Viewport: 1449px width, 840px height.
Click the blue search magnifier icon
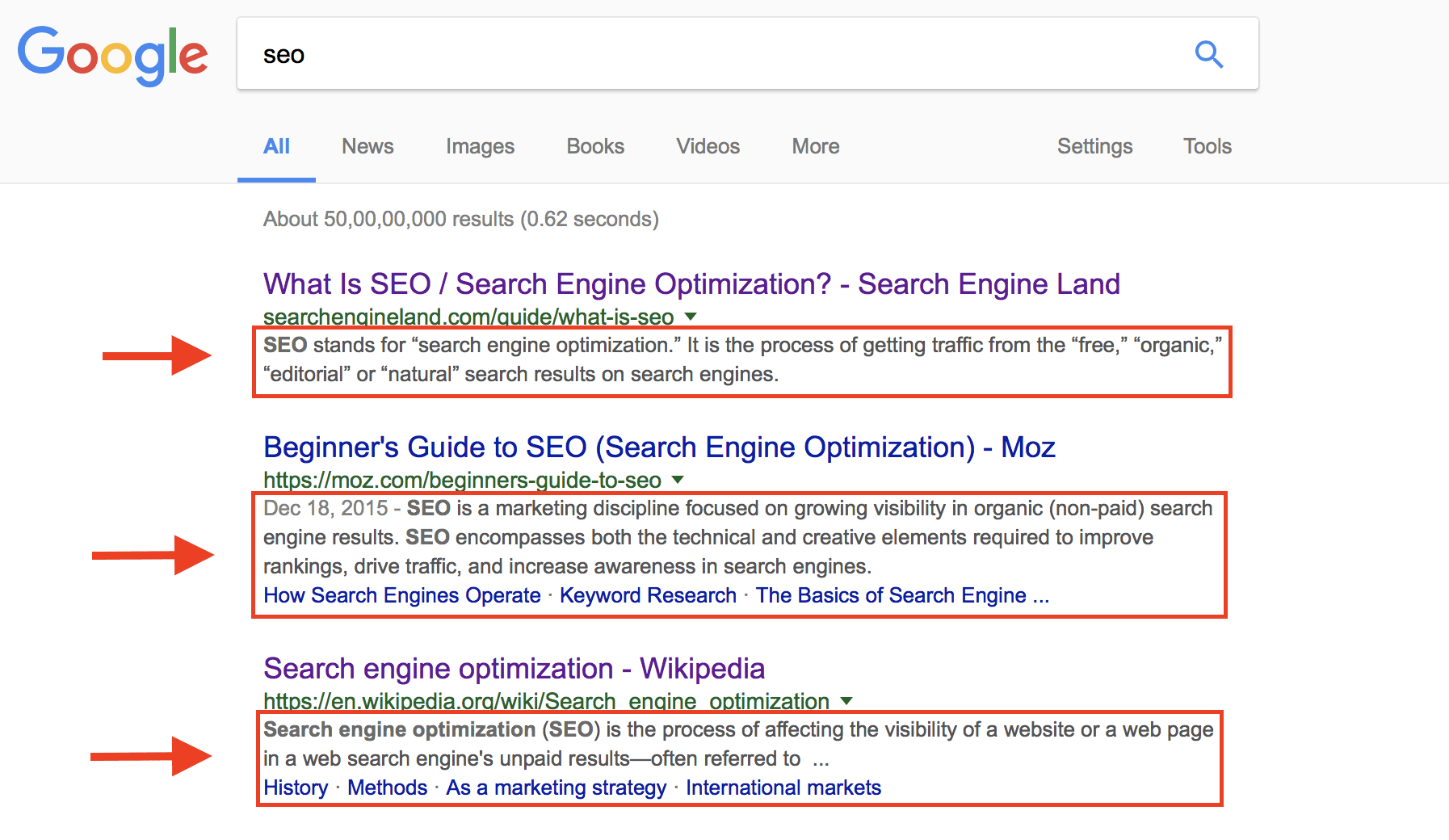(1208, 54)
